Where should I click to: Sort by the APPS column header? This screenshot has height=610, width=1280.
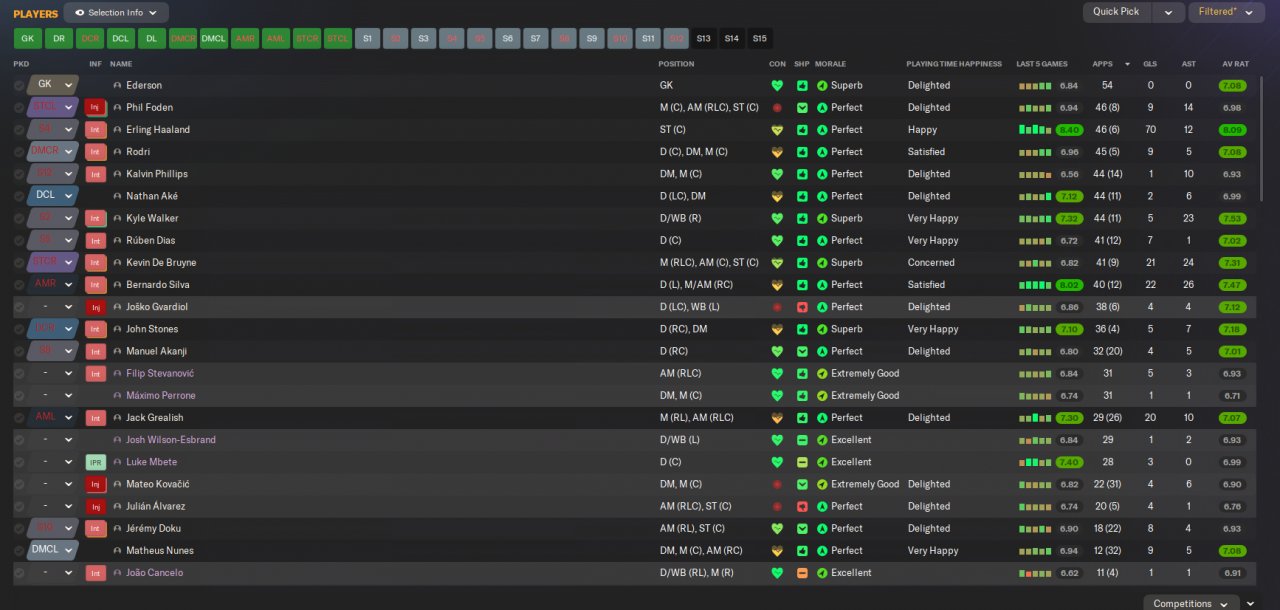[1103, 64]
